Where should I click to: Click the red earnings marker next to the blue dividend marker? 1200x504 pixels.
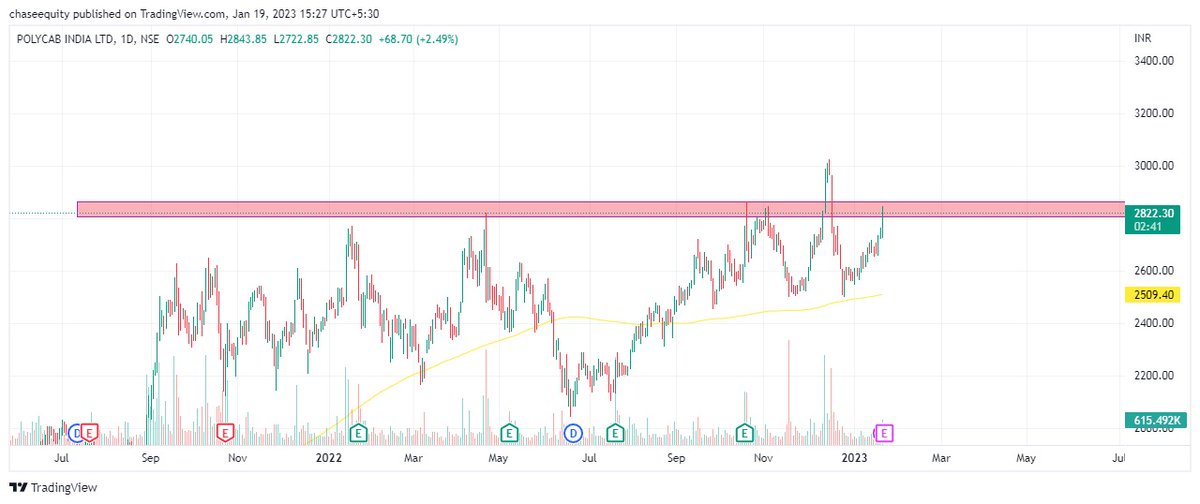[91, 433]
